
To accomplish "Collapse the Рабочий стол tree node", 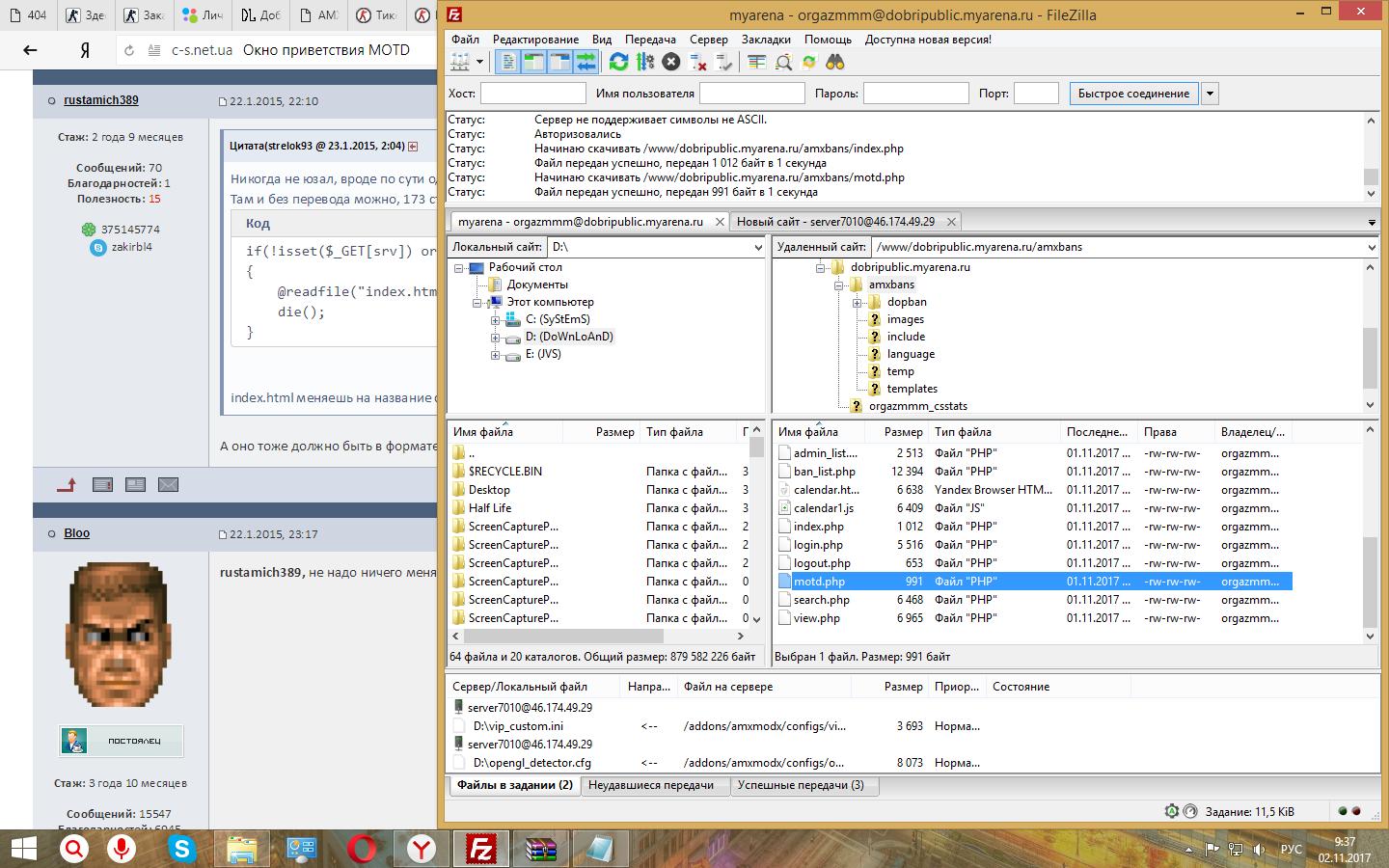I will point(459,268).
